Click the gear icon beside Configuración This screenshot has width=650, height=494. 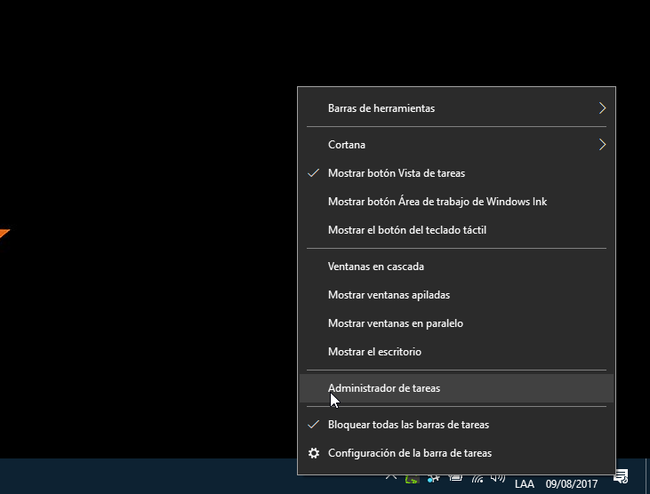(x=314, y=452)
